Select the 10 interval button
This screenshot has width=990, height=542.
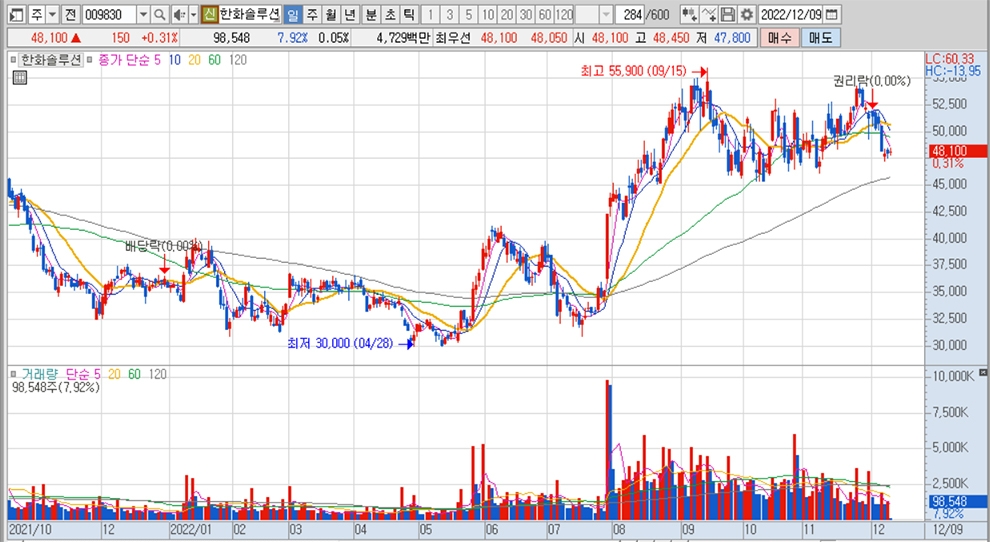(487, 14)
